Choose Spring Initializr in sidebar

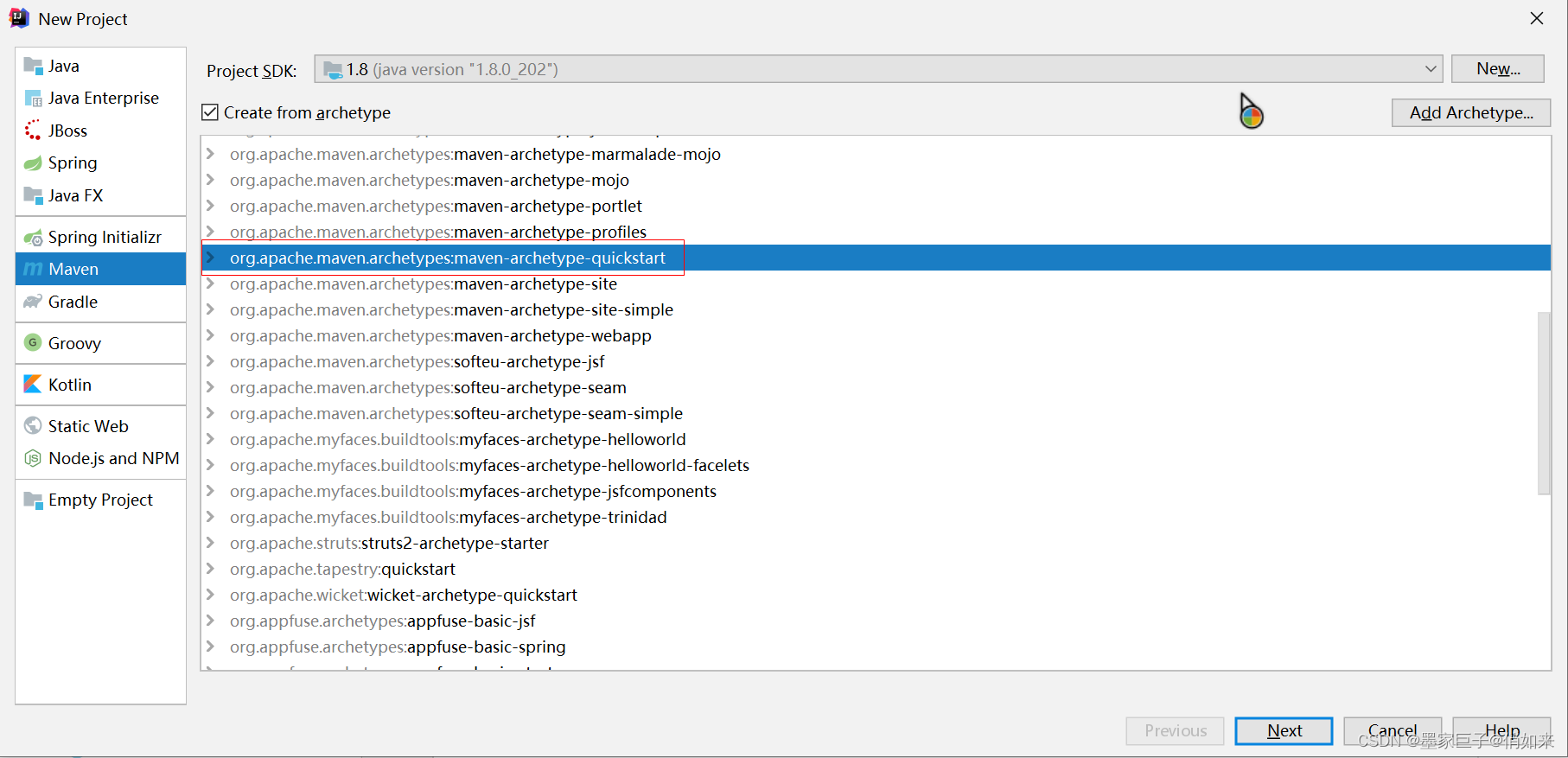pos(100,237)
